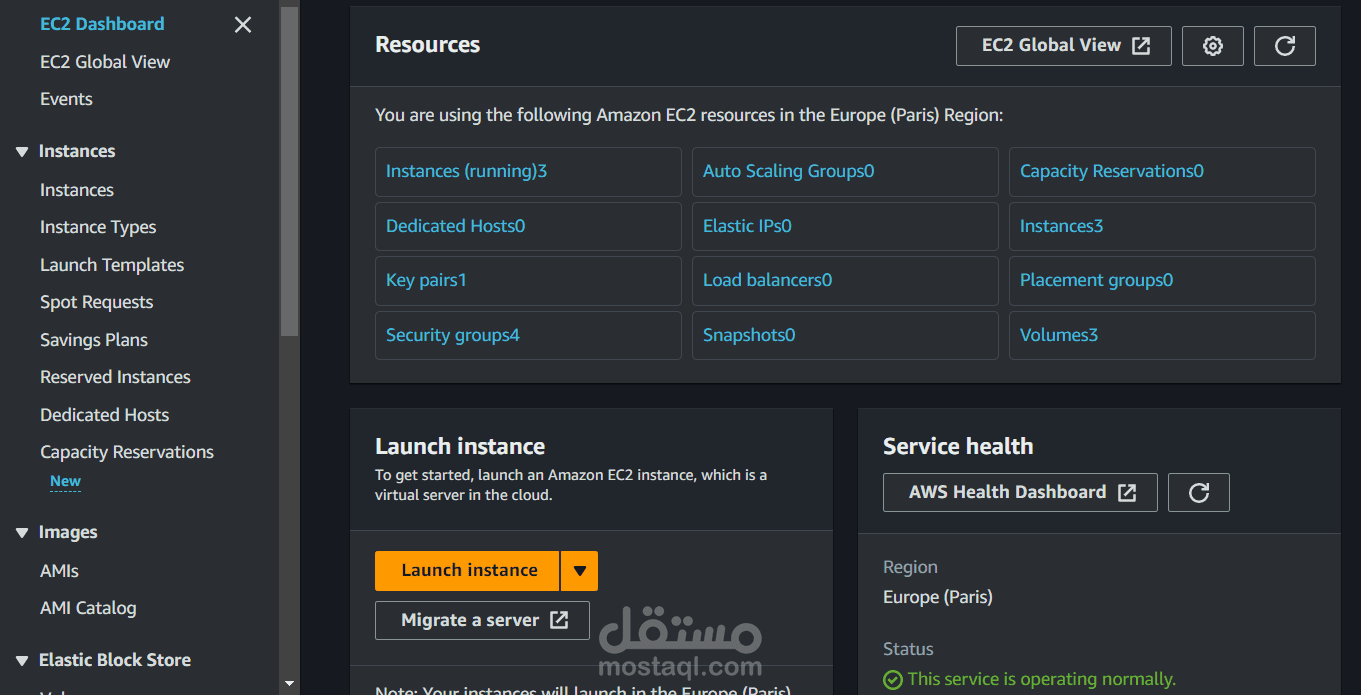Open Load balancers resource tile
This screenshot has width=1361, height=695.
tap(845, 281)
